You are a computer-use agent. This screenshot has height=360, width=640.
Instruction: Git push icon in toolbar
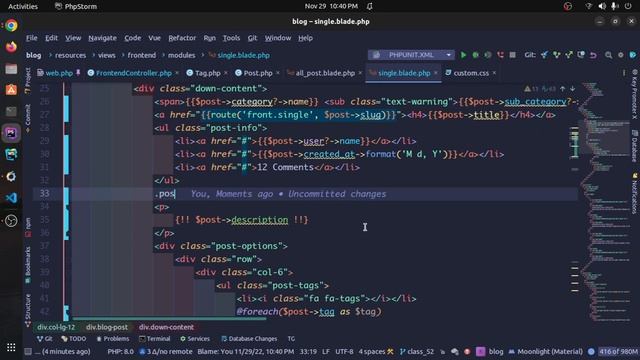click(x=569, y=55)
